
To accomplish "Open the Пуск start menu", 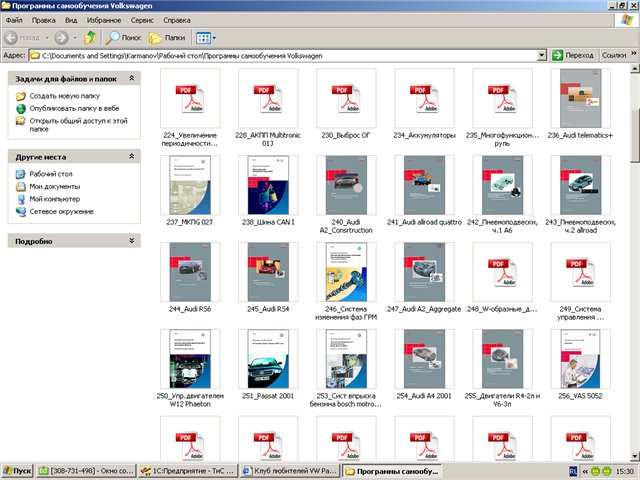I will coord(17,471).
